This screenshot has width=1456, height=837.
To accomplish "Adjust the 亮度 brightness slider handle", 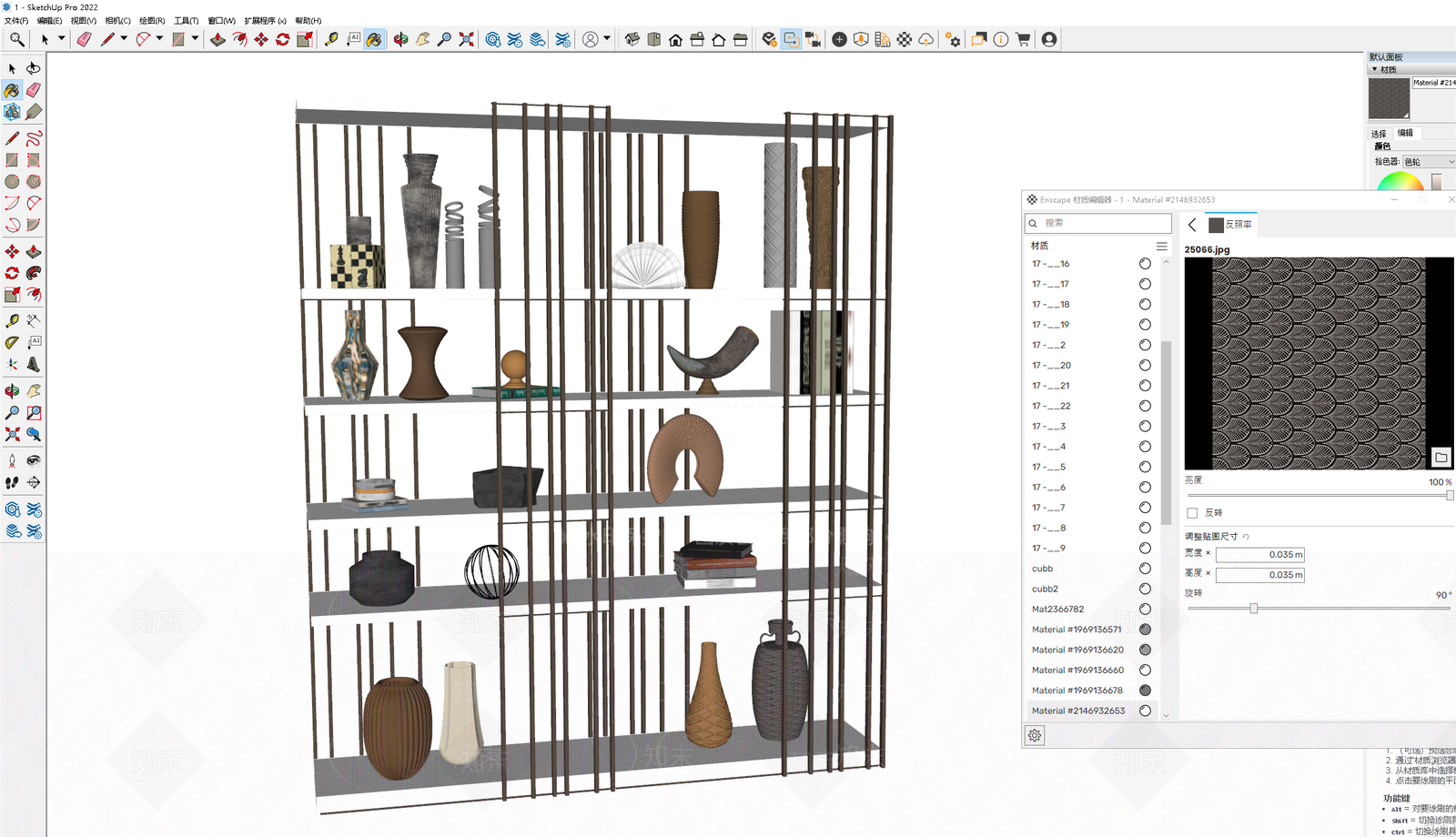I will [1450, 496].
